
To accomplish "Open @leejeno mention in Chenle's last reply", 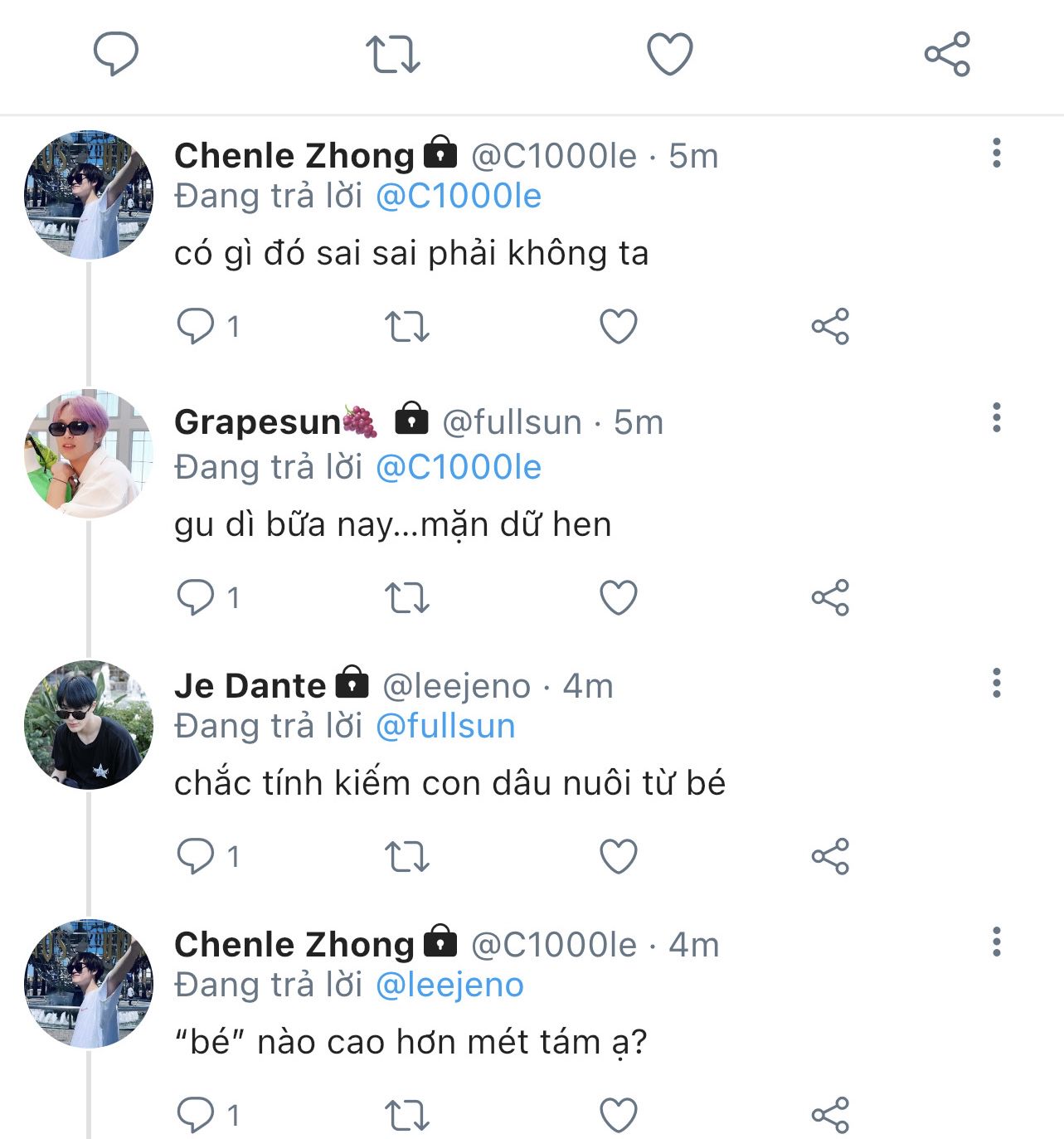I will click(449, 986).
